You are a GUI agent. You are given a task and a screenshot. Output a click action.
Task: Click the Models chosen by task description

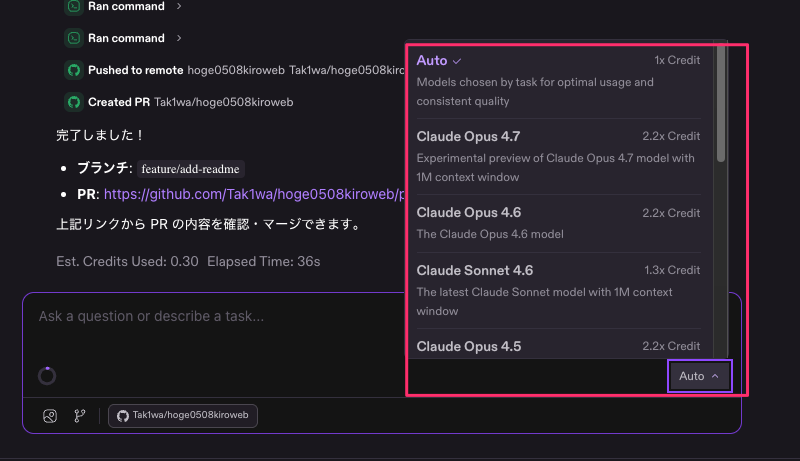click(535, 92)
